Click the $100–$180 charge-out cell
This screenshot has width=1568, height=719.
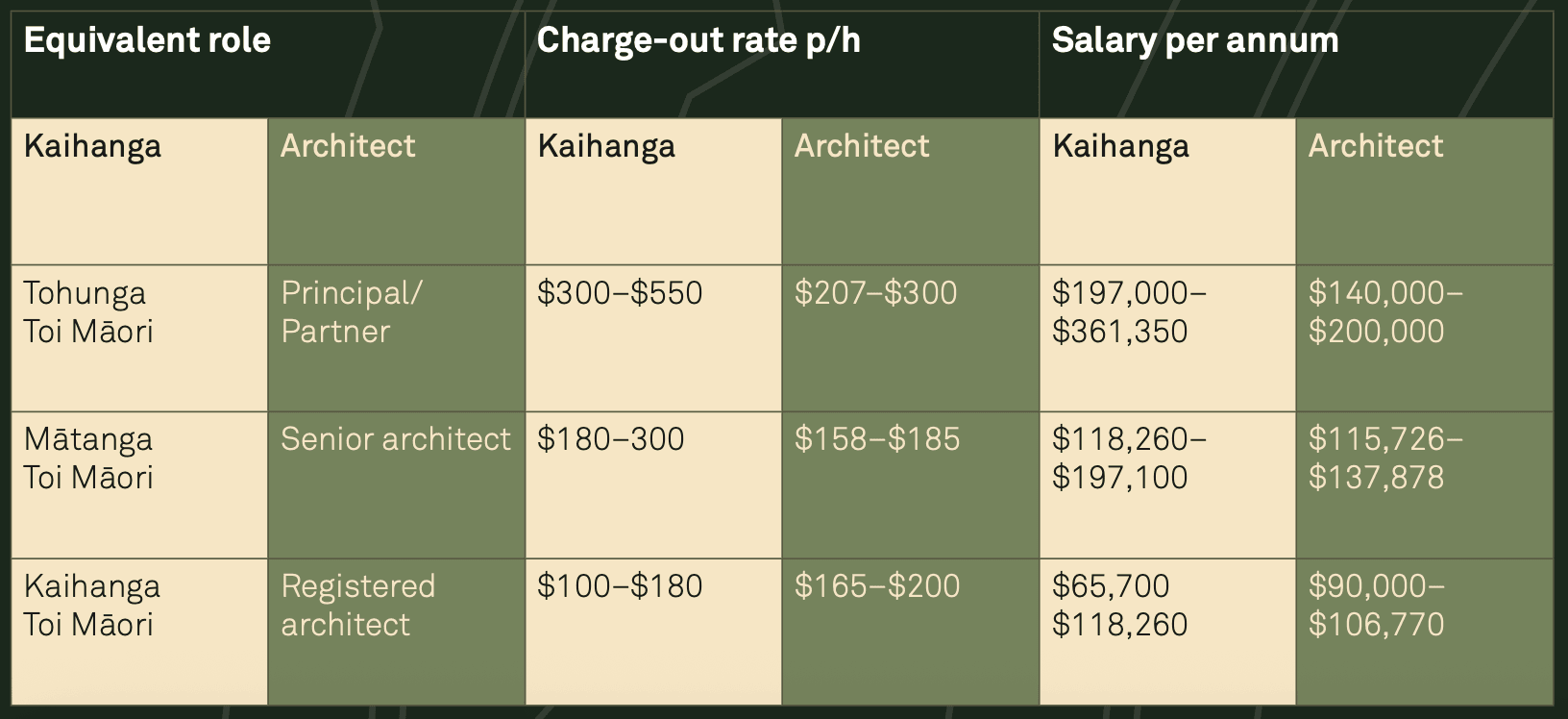point(620,586)
